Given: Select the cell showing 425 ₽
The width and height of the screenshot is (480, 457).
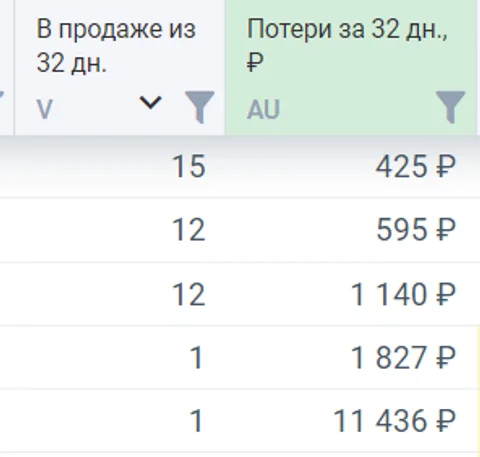Looking at the screenshot, I should coord(416,166).
